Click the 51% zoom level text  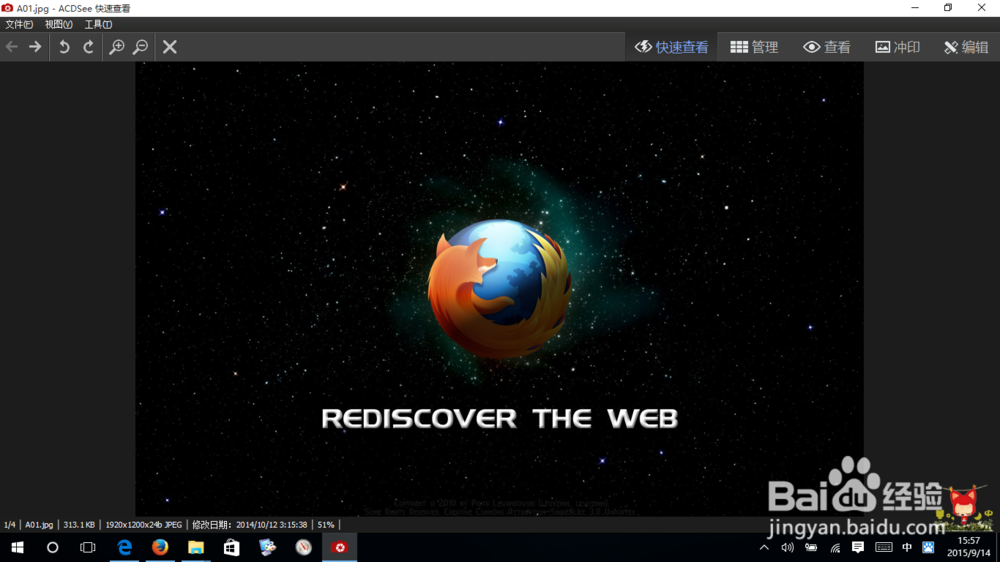click(326, 524)
